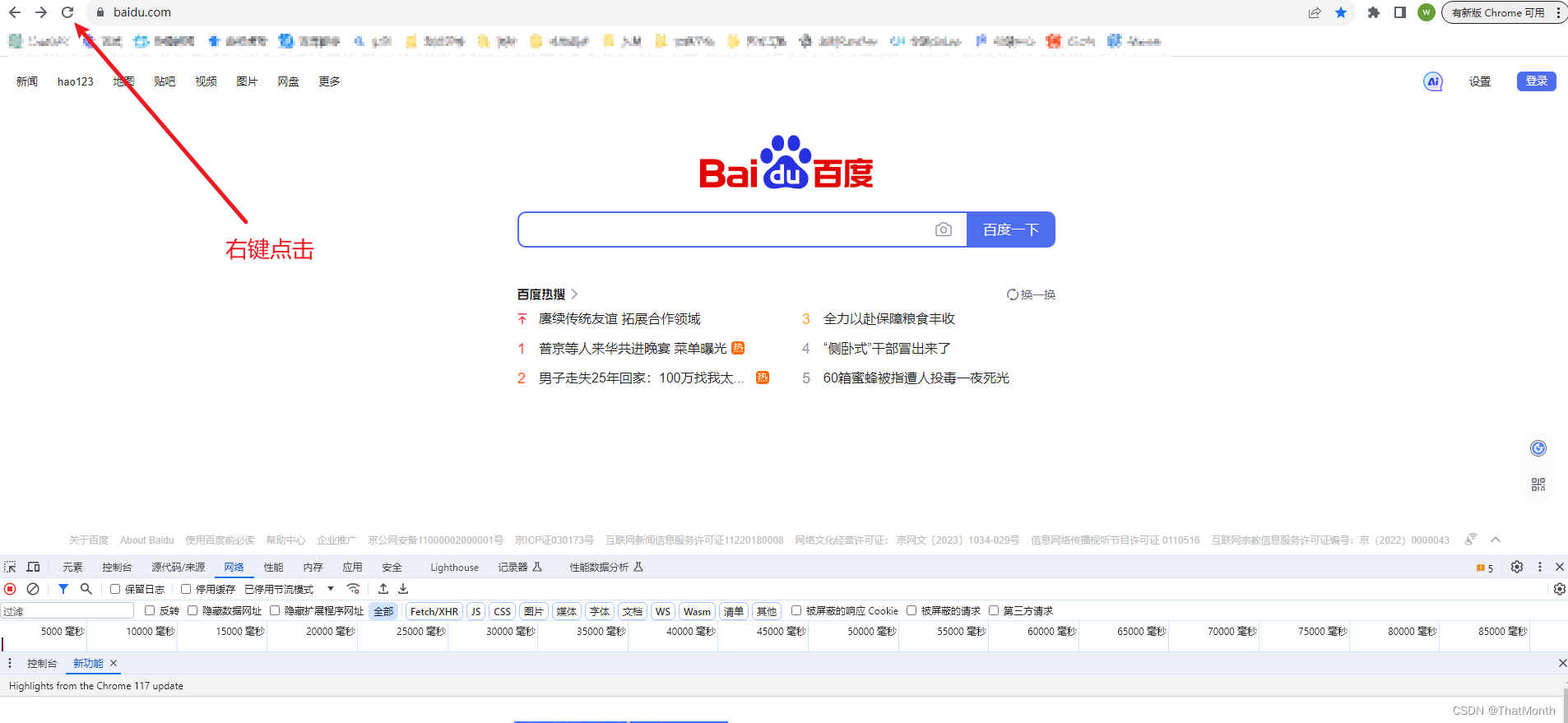Click the blue circular assistant icon on right edge
This screenshot has height=723, width=1568.
[x=1538, y=448]
